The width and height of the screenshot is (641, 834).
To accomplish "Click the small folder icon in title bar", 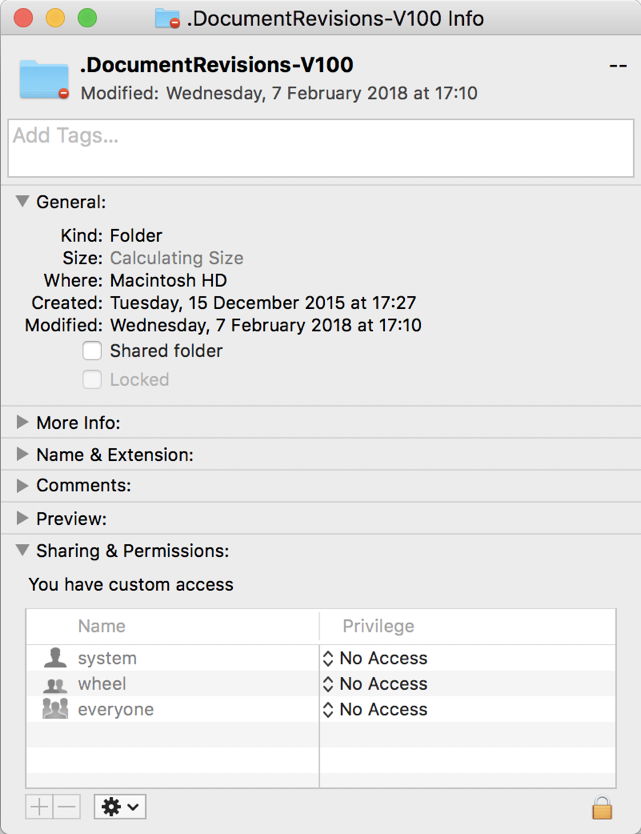I will click(167, 18).
